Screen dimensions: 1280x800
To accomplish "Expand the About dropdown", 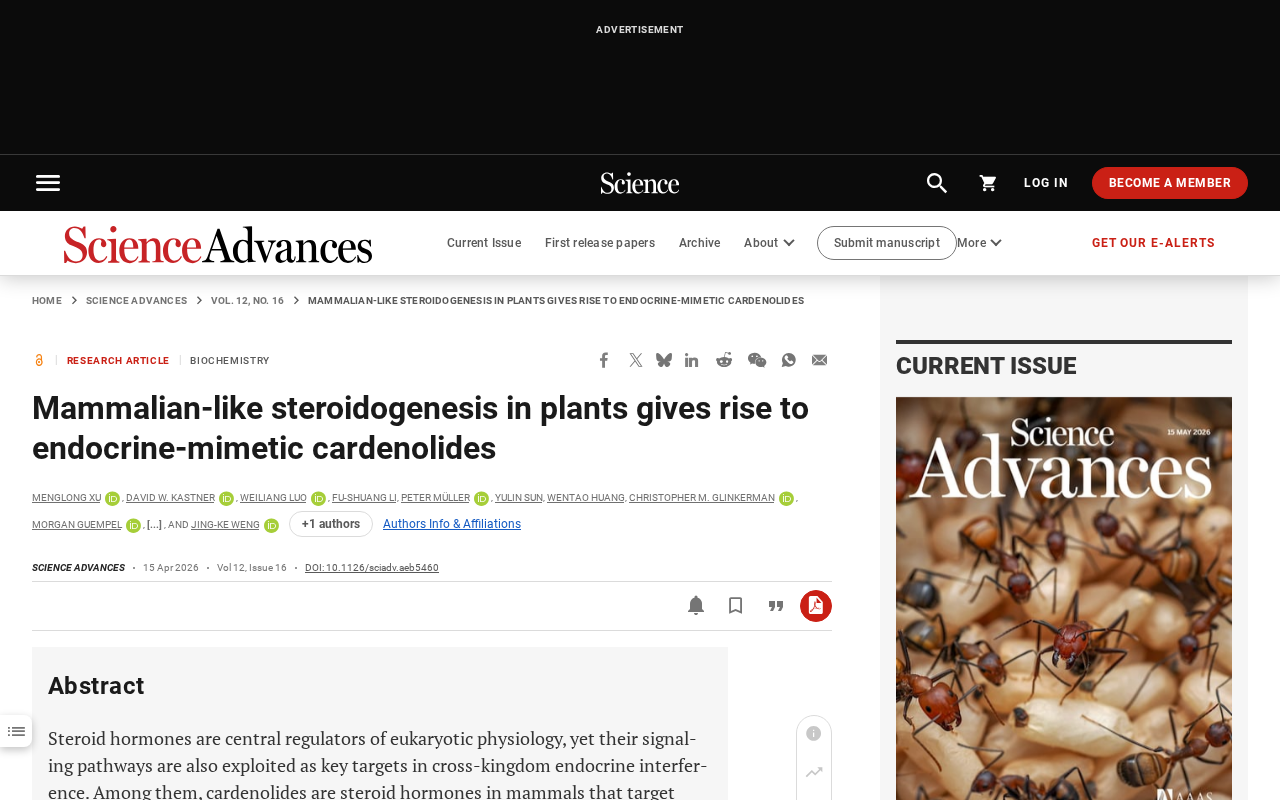I will 769,243.
